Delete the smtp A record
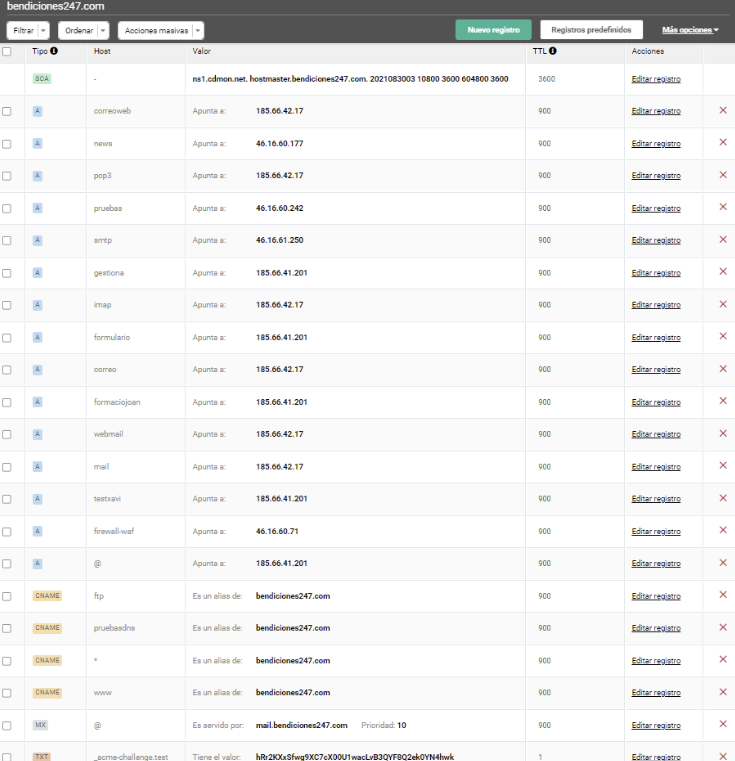The width and height of the screenshot is (735, 761). 723,240
